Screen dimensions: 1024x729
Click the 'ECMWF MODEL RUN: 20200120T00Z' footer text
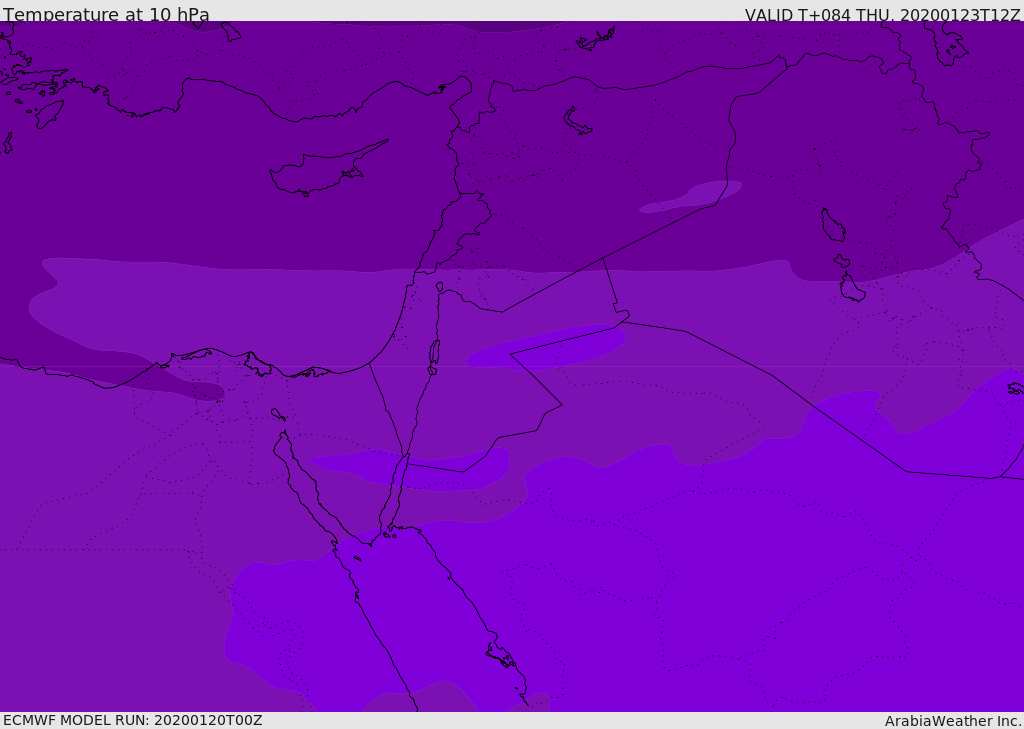(133, 721)
